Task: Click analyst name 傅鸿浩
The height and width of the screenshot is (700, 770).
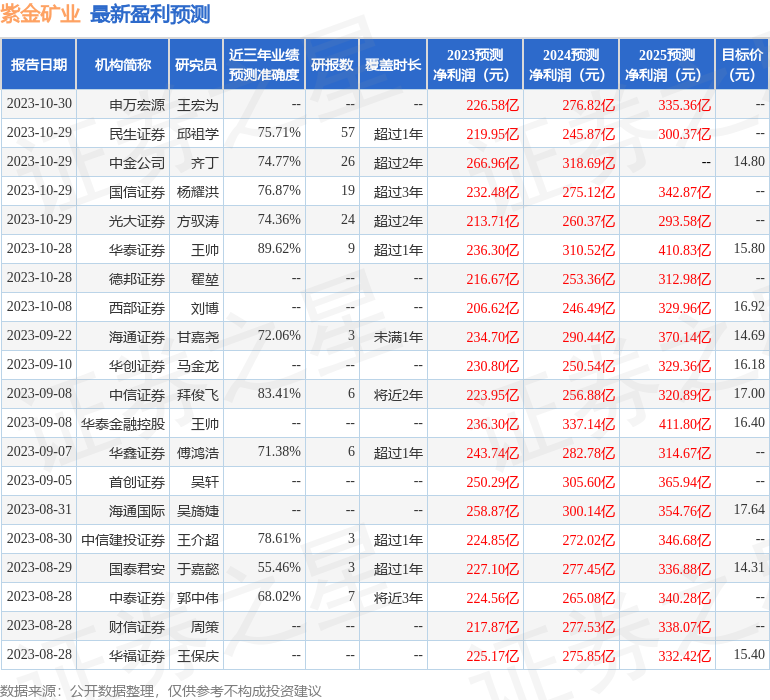Action: pos(198,452)
